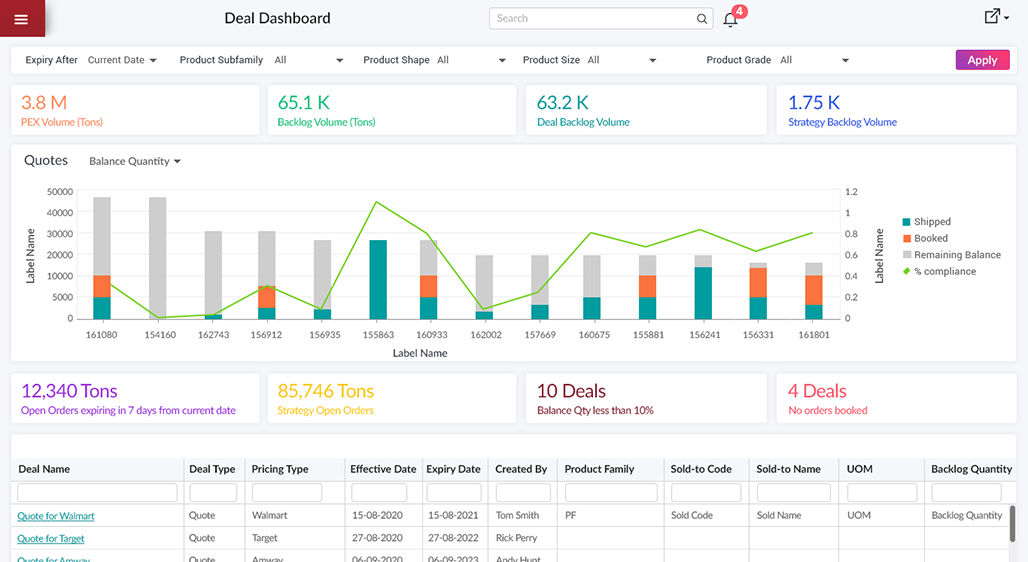Image resolution: width=1028 pixels, height=562 pixels.
Task: Toggle Booked legend series
Action: pos(930,238)
